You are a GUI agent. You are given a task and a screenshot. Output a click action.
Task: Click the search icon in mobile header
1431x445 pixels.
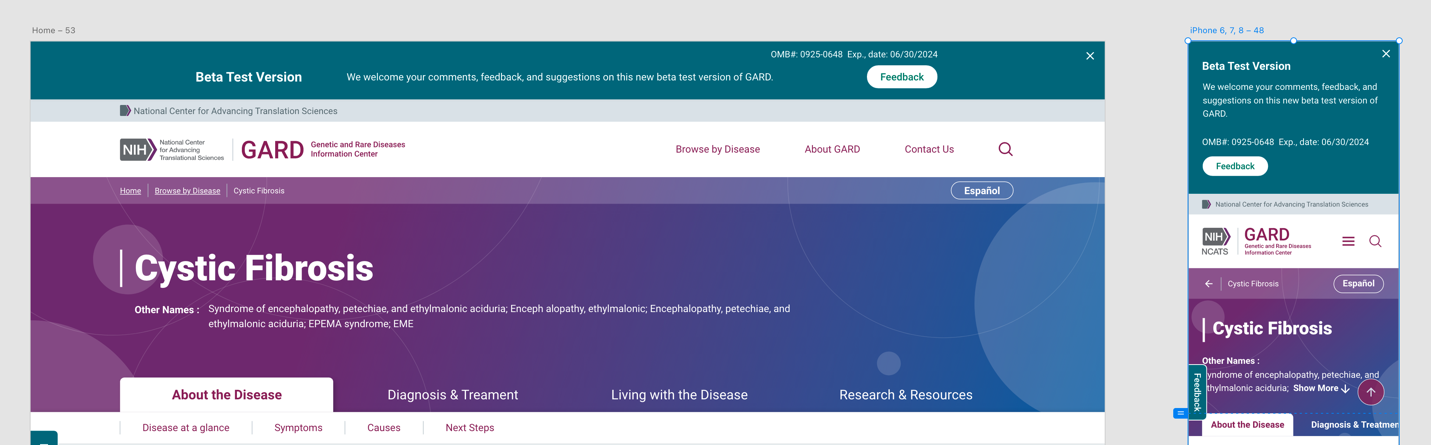[1375, 241]
